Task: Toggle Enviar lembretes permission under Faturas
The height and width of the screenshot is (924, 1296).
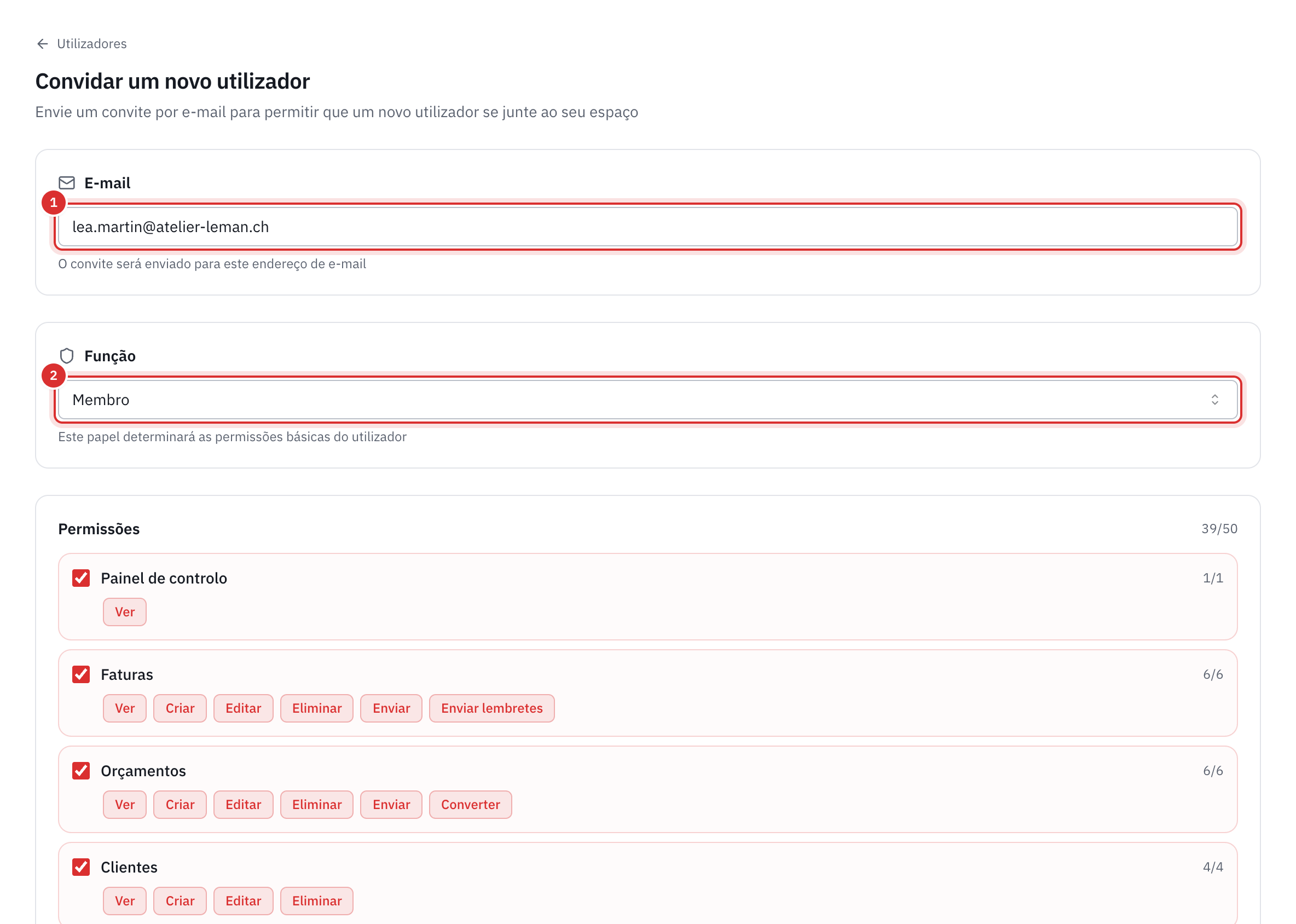Action: (x=491, y=708)
